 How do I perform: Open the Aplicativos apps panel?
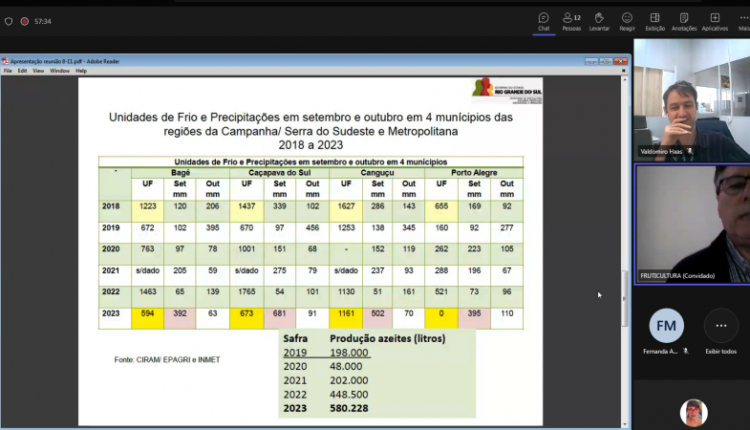(714, 20)
